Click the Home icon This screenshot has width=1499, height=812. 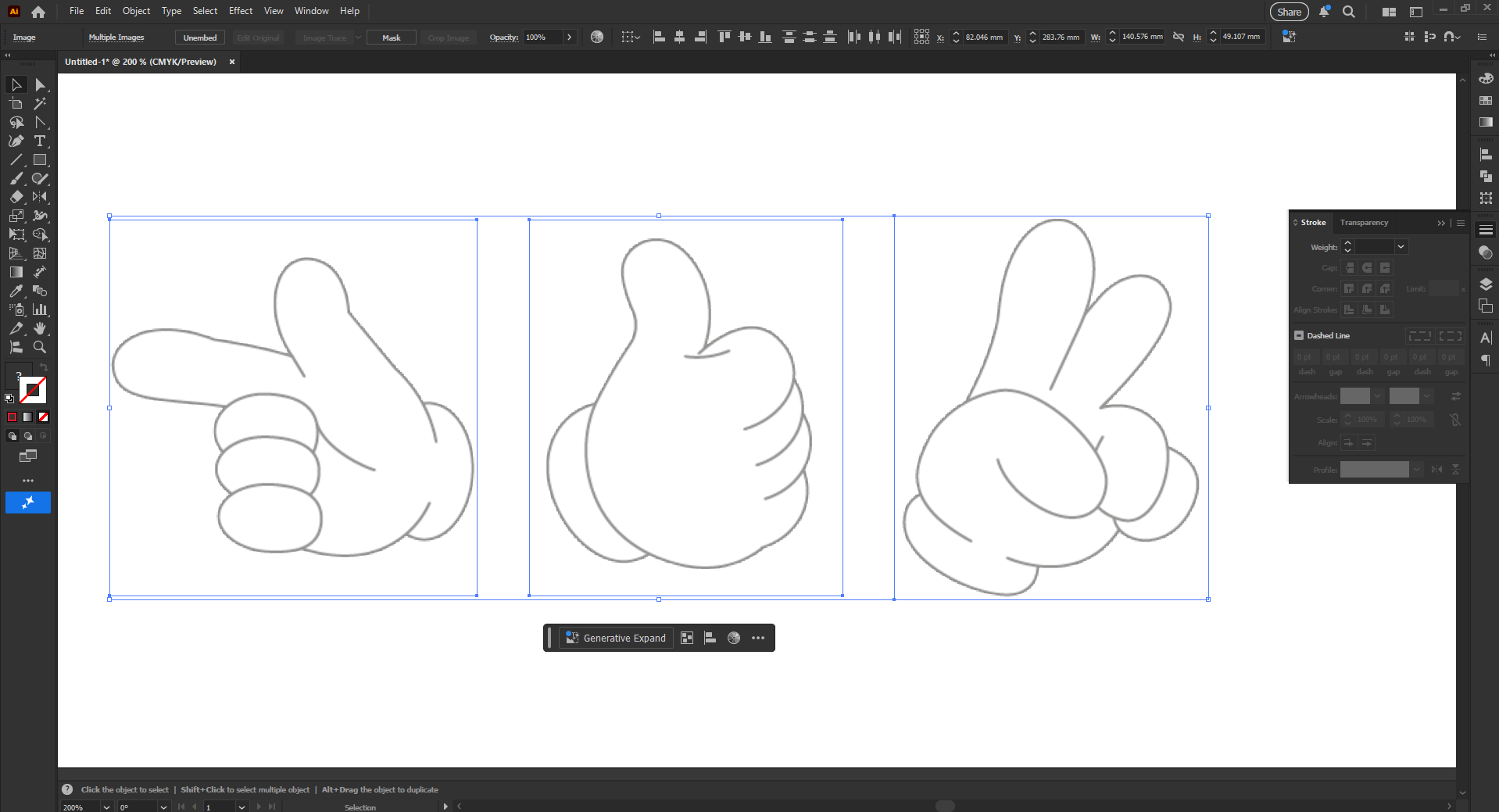(x=38, y=12)
